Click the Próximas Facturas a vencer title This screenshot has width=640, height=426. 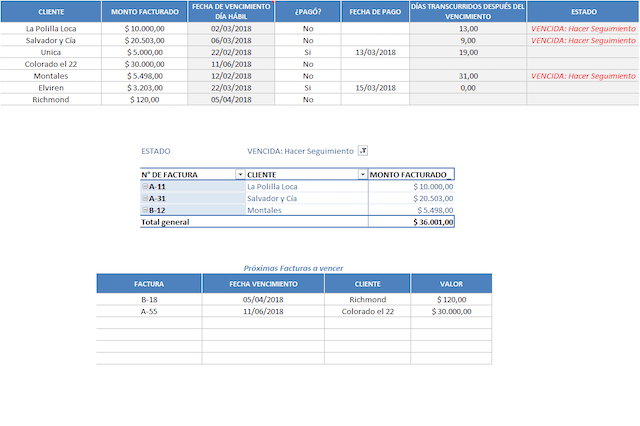coord(293,268)
